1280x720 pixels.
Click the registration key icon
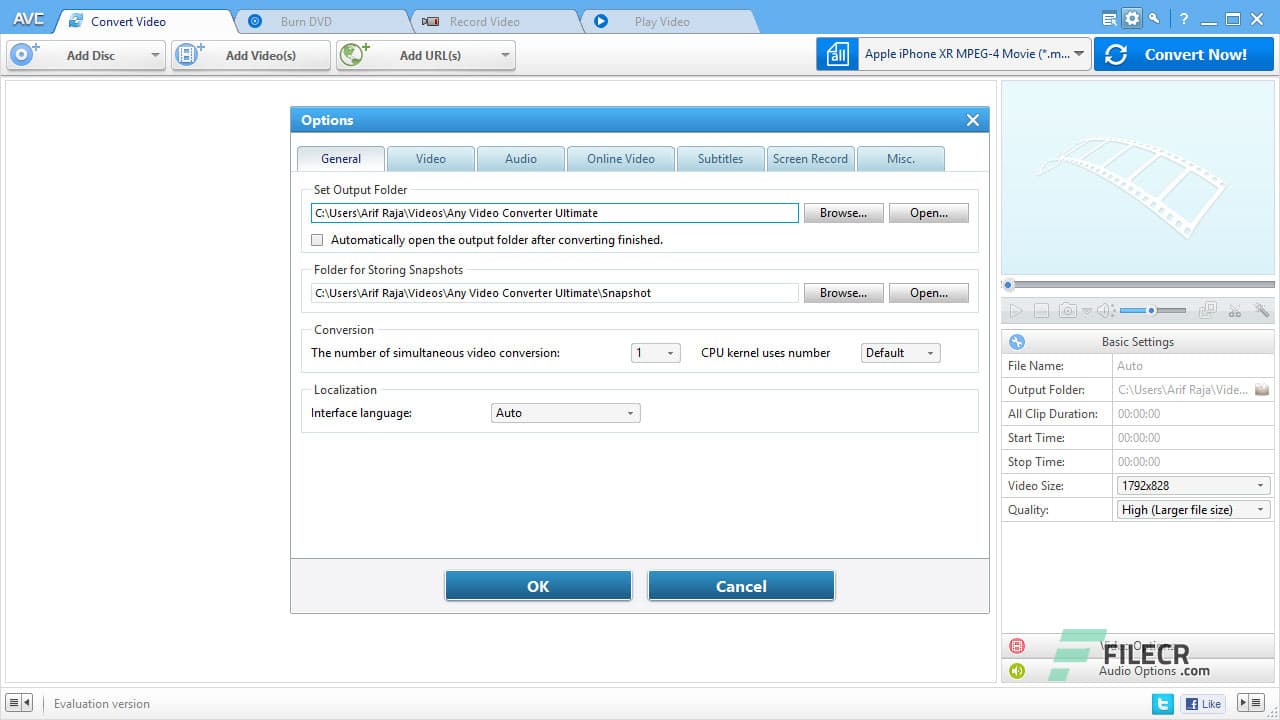coord(1153,18)
